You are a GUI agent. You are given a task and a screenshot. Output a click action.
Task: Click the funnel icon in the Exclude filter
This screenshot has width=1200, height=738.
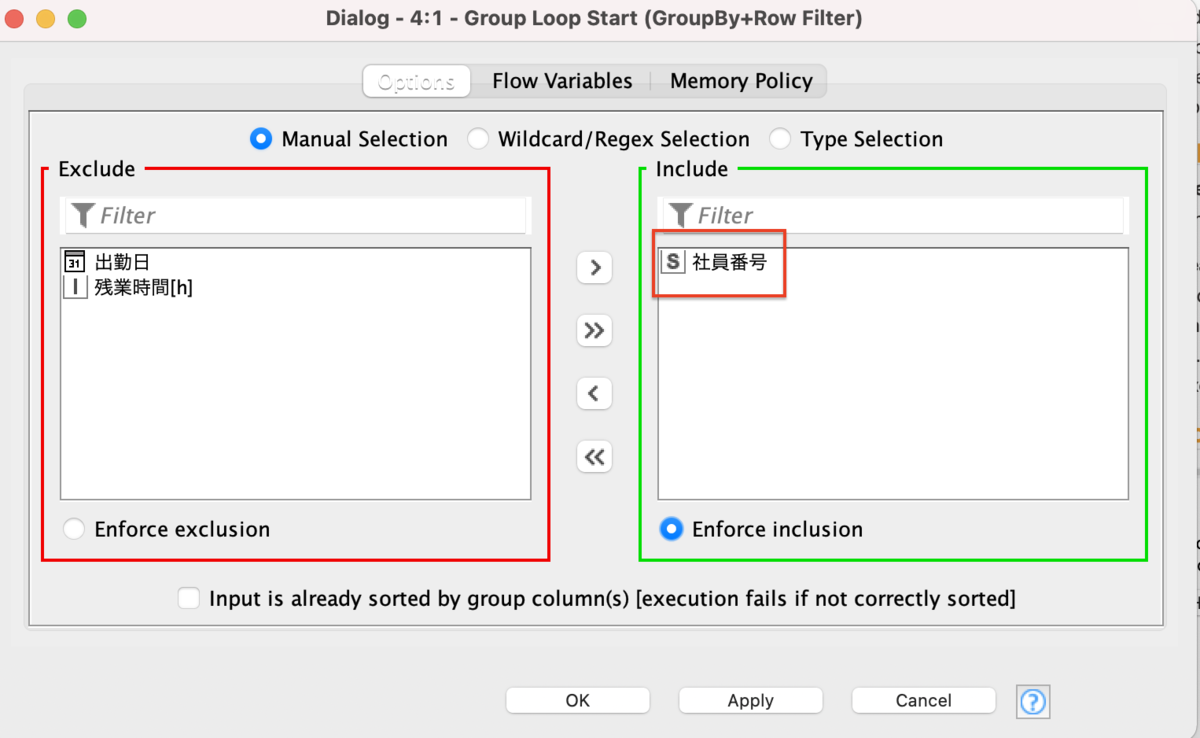click(x=83, y=215)
